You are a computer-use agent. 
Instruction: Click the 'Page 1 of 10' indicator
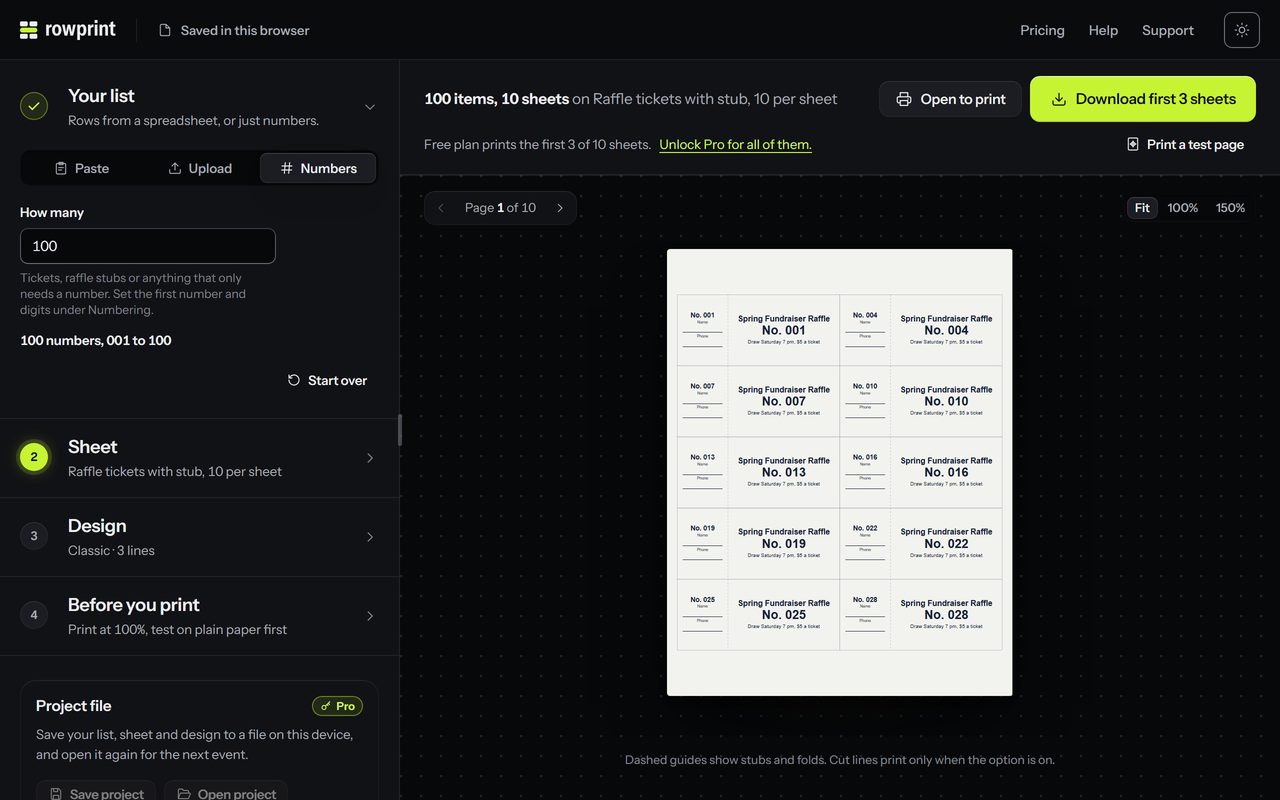tap(500, 208)
